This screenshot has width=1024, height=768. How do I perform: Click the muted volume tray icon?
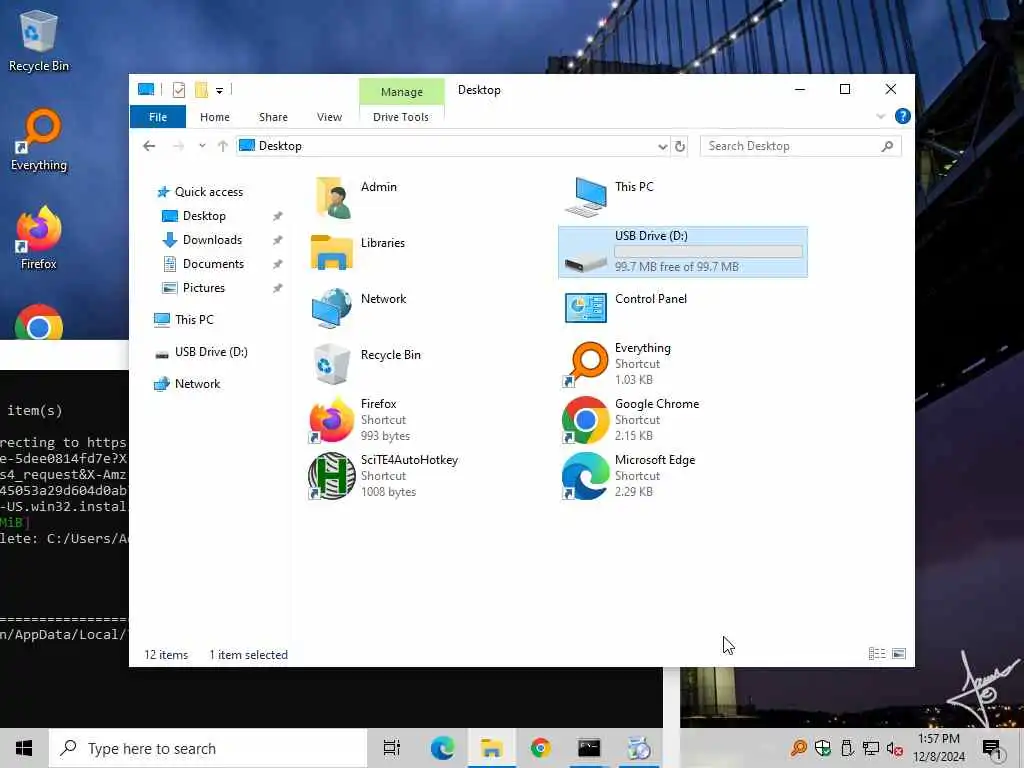pos(894,748)
